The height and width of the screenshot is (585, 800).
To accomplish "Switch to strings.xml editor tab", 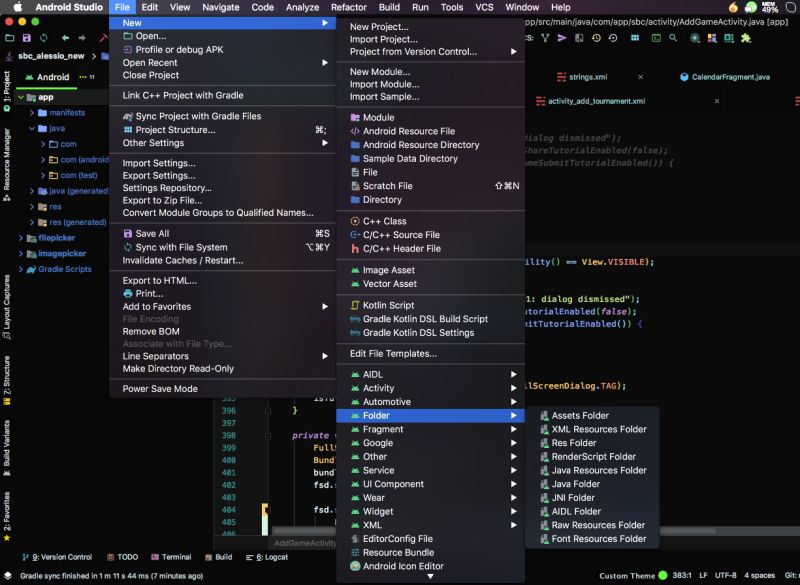I will pyautogui.click(x=588, y=77).
